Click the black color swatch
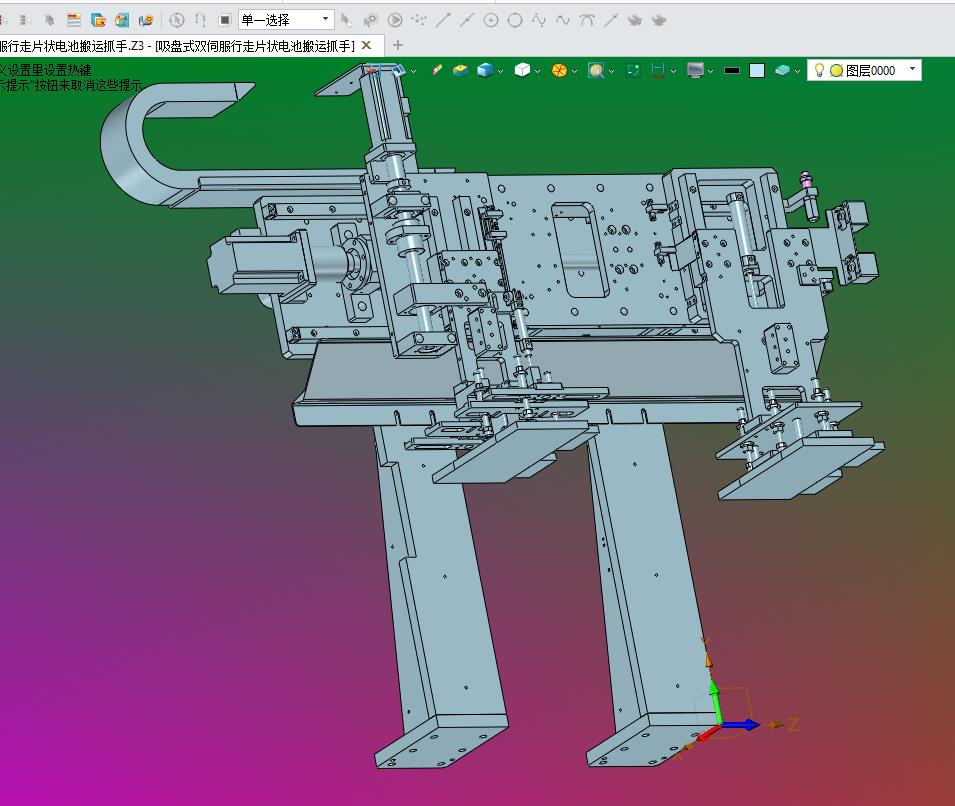The image size is (955, 806). [732, 71]
